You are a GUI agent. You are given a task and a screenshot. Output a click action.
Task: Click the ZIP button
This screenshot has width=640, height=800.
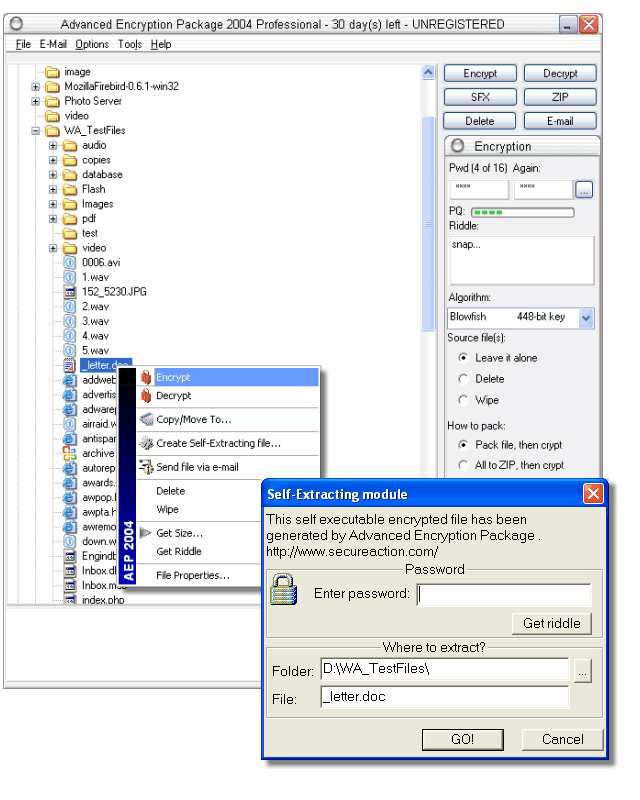tap(560, 97)
